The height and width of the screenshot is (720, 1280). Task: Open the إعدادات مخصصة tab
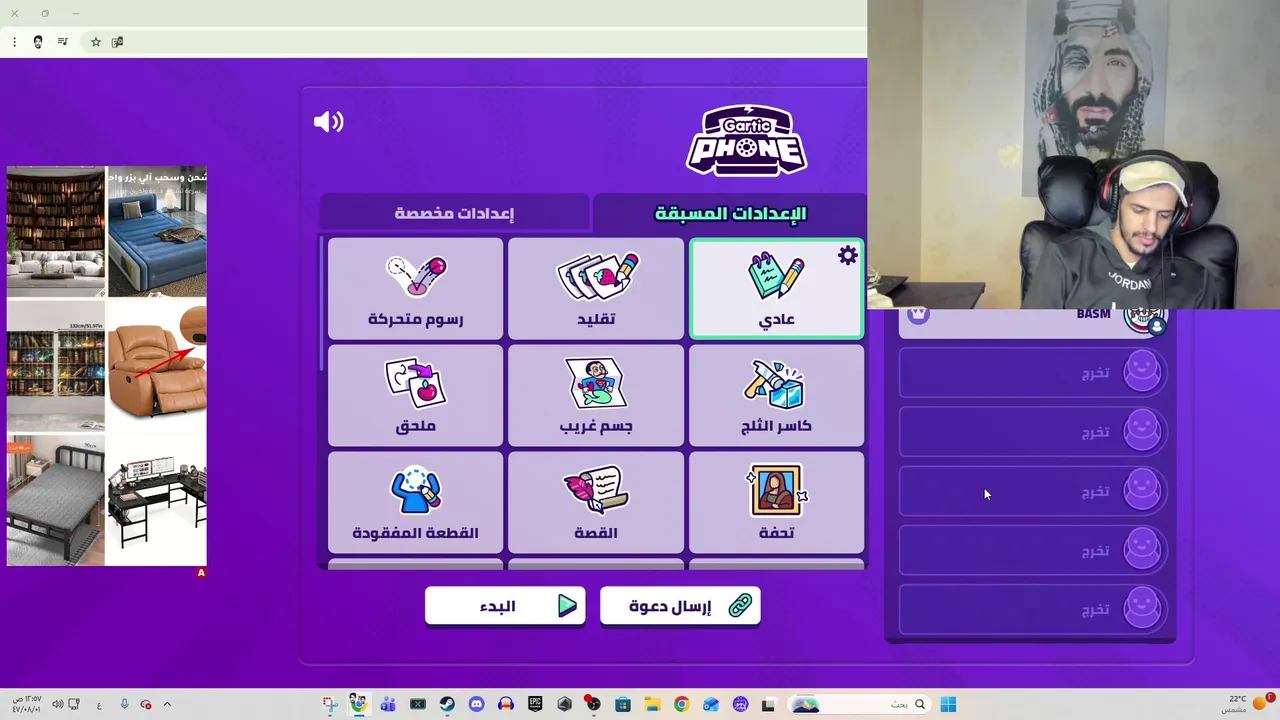[454, 213]
